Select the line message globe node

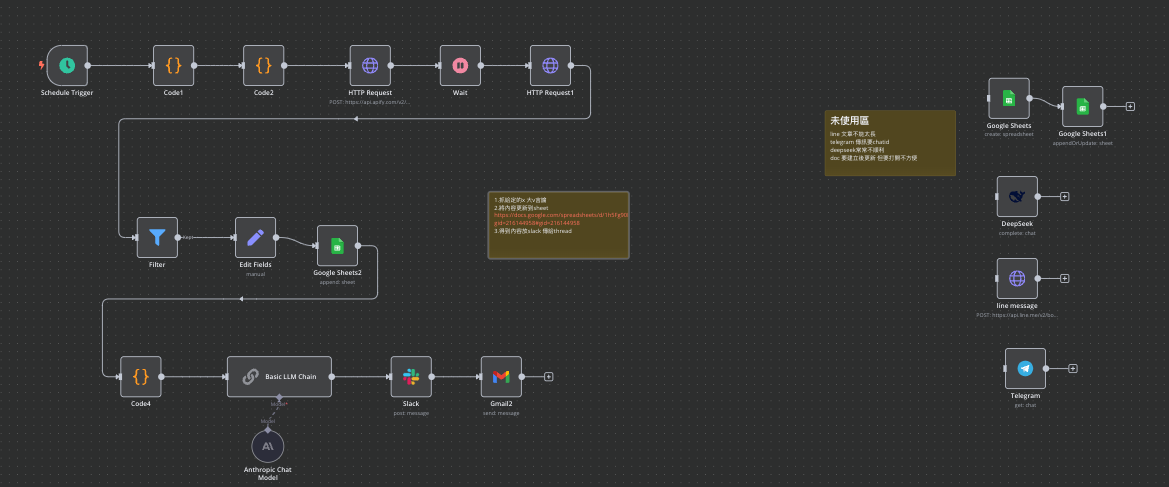1017,278
